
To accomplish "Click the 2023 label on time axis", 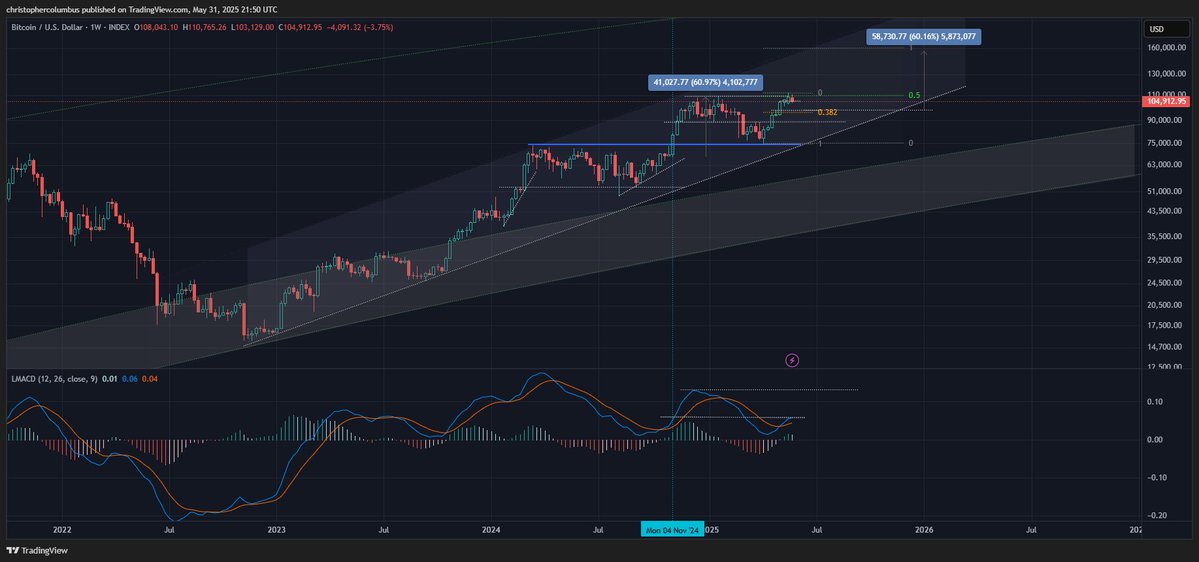I will (276, 528).
